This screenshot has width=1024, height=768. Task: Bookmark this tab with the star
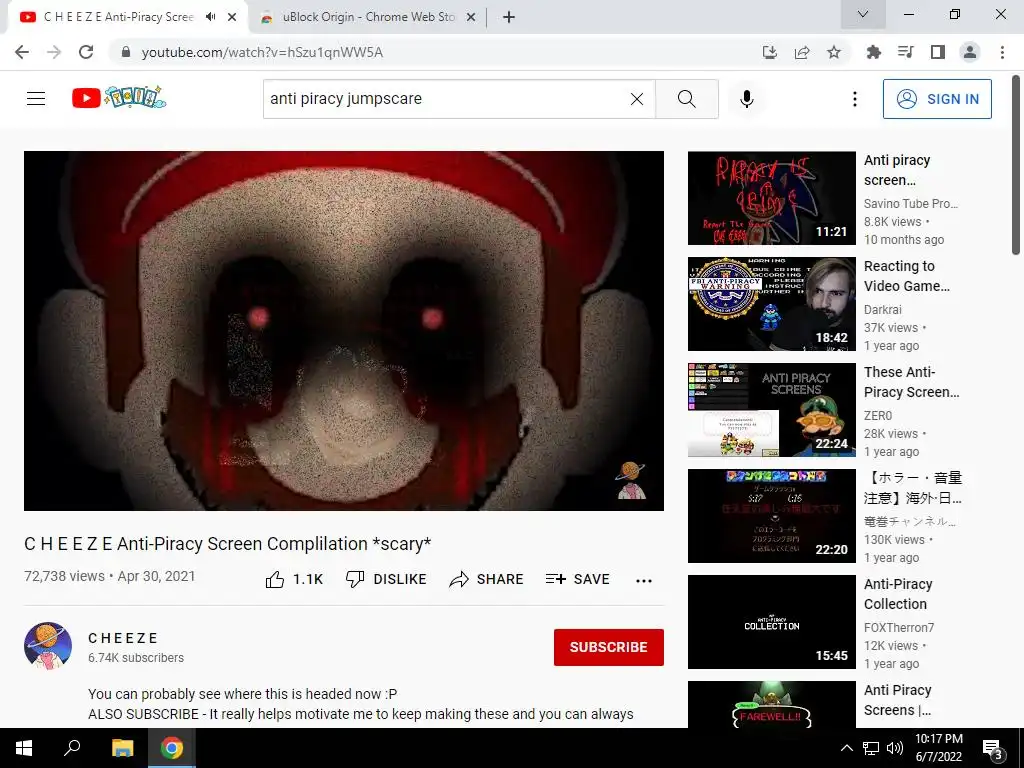pos(834,52)
